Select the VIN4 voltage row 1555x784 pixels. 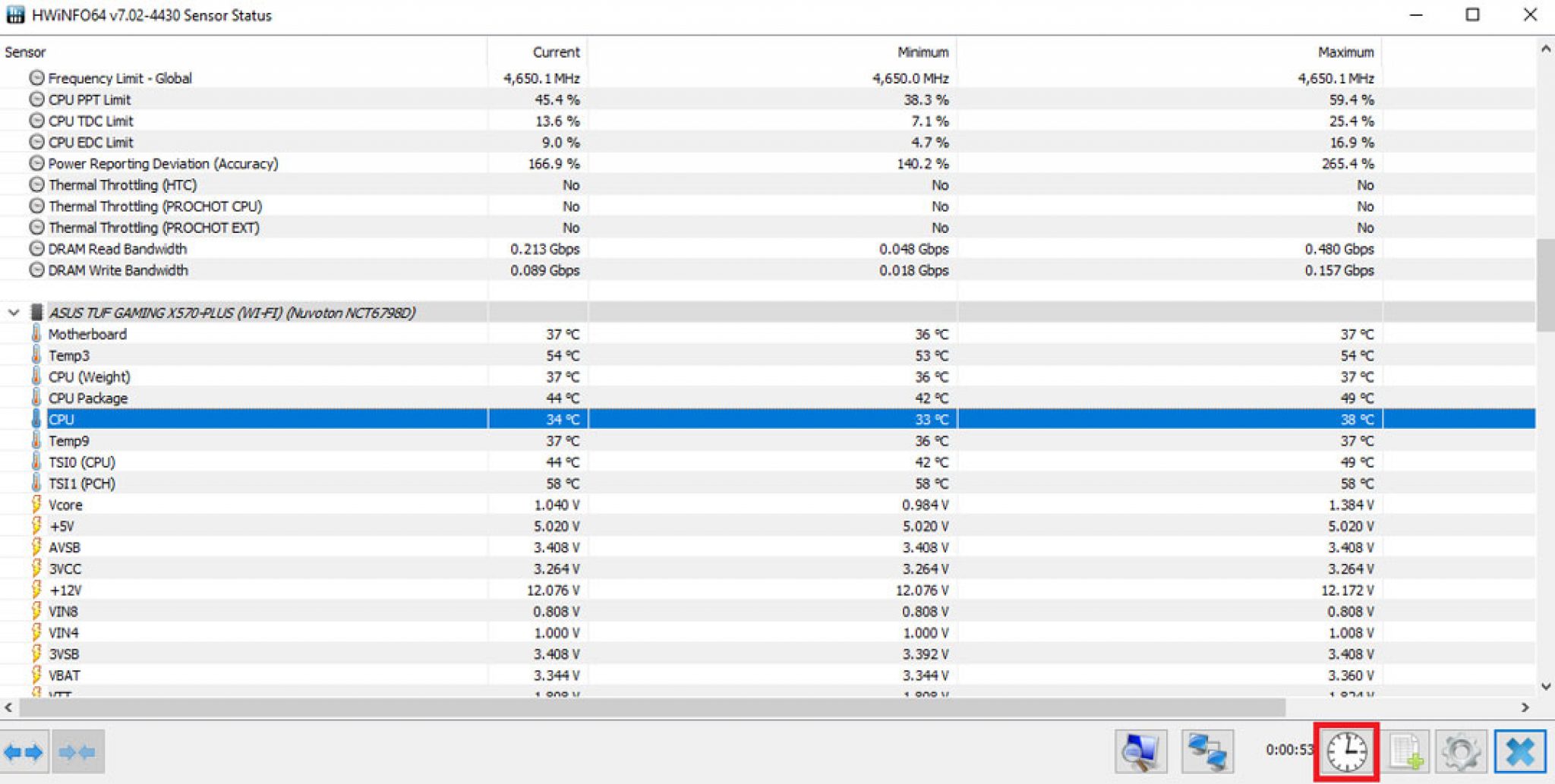(x=768, y=632)
